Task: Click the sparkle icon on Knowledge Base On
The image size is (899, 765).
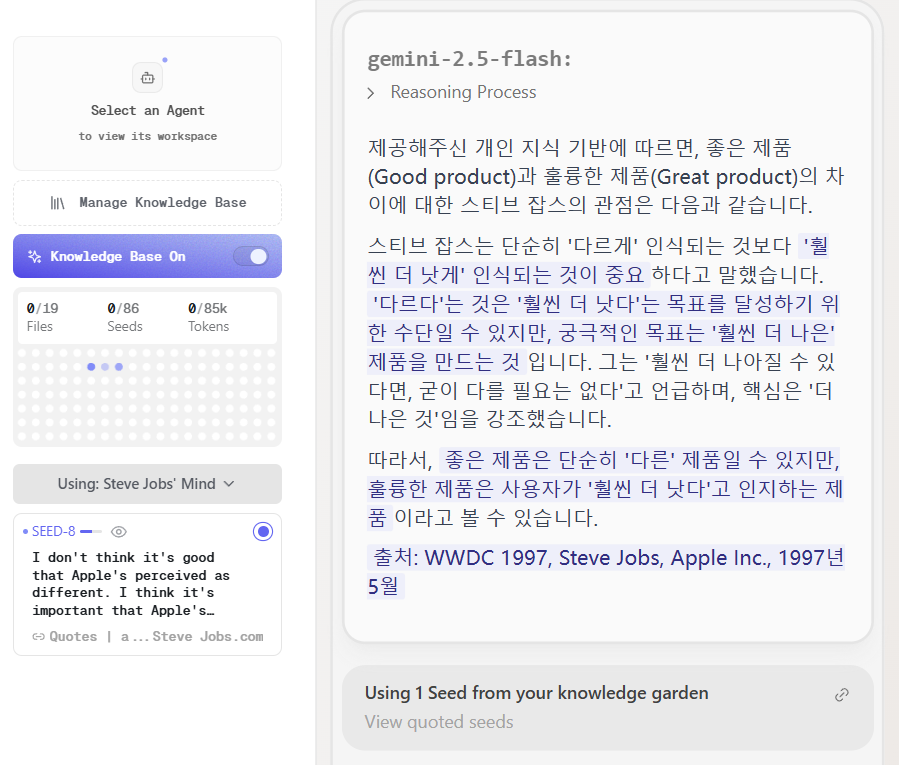Action: click(x=34, y=256)
